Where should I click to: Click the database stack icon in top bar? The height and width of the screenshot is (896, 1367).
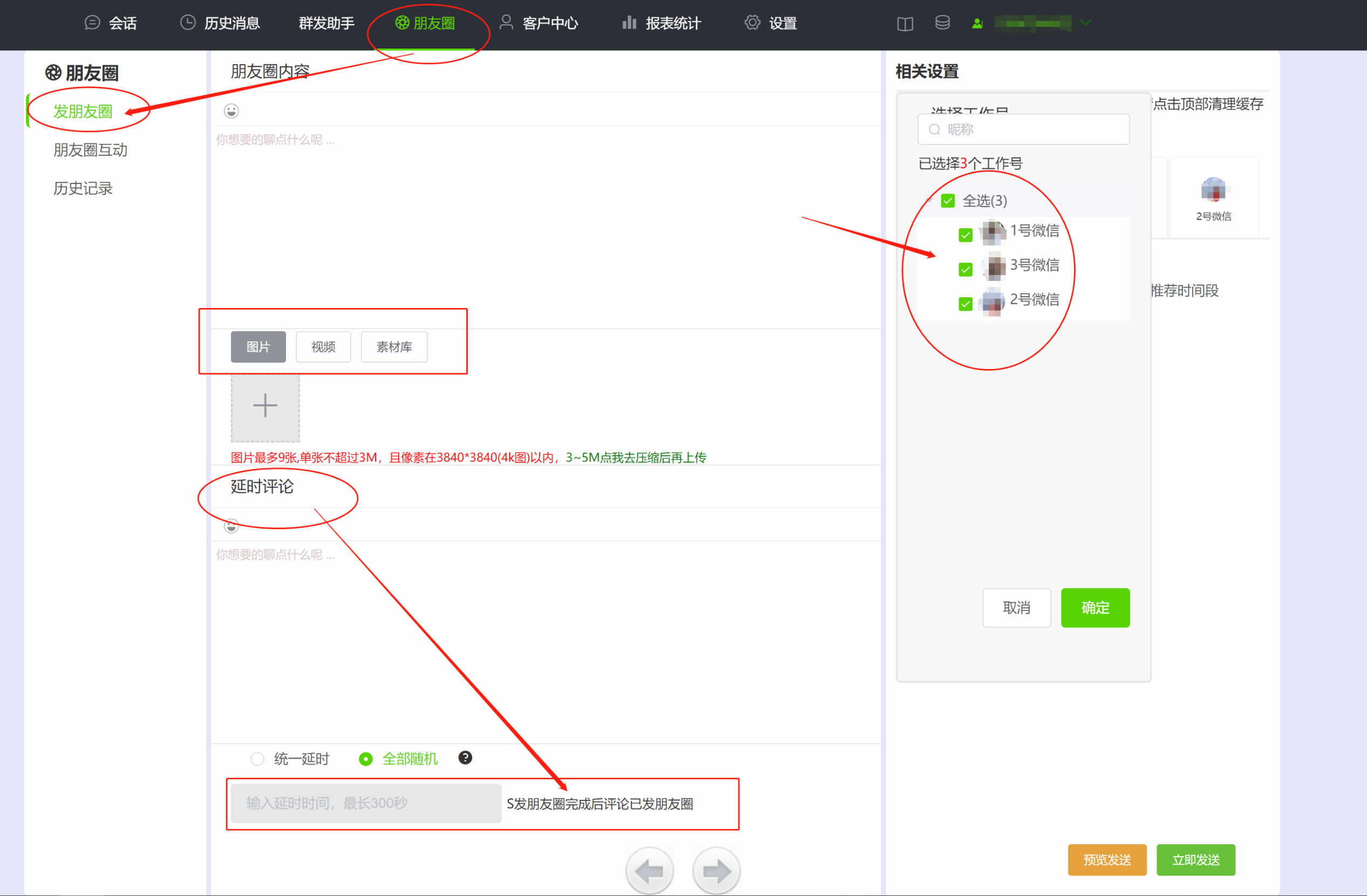pos(942,23)
